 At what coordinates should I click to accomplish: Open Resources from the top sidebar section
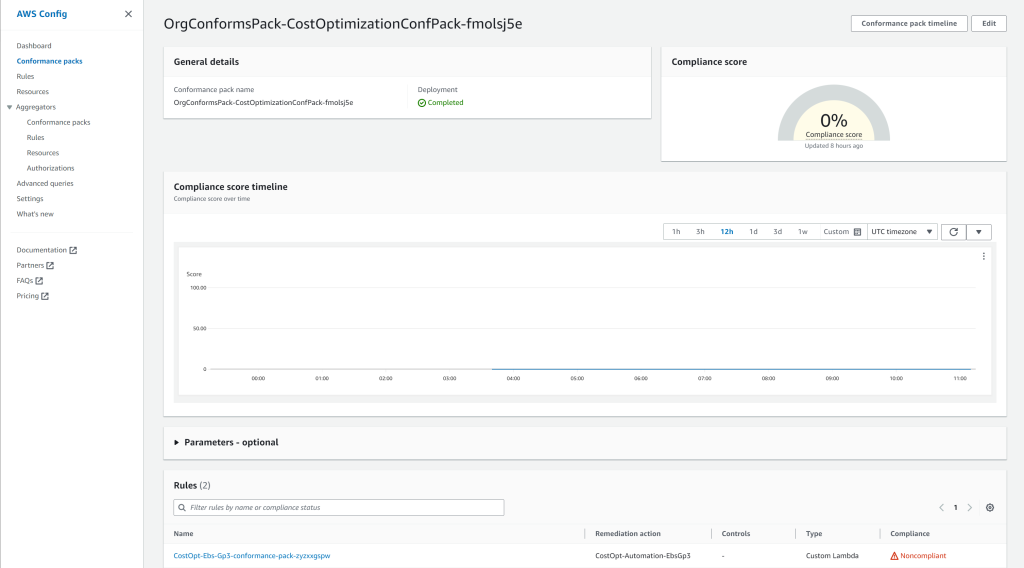(33, 91)
